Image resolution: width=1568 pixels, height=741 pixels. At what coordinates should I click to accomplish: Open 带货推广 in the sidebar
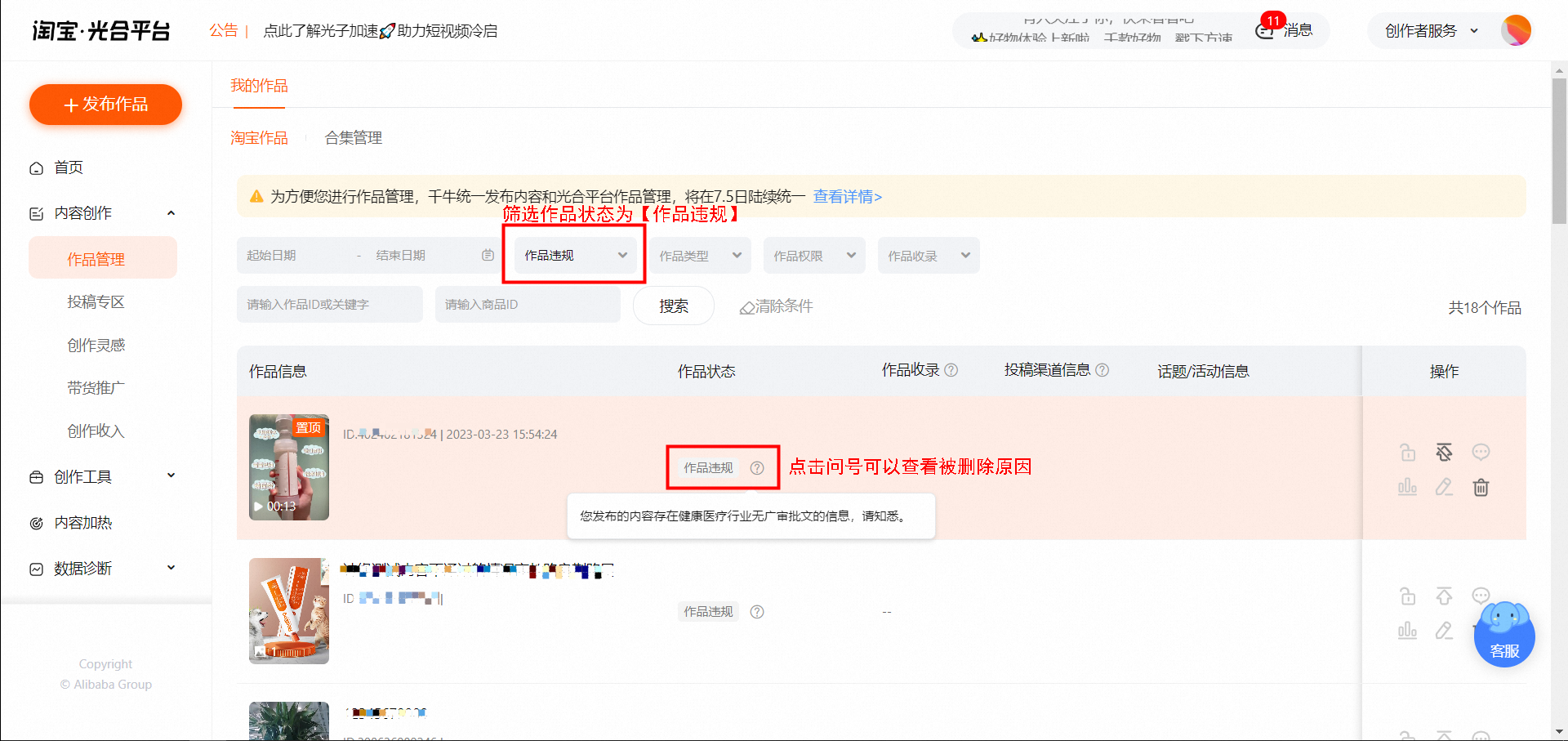point(96,388)
